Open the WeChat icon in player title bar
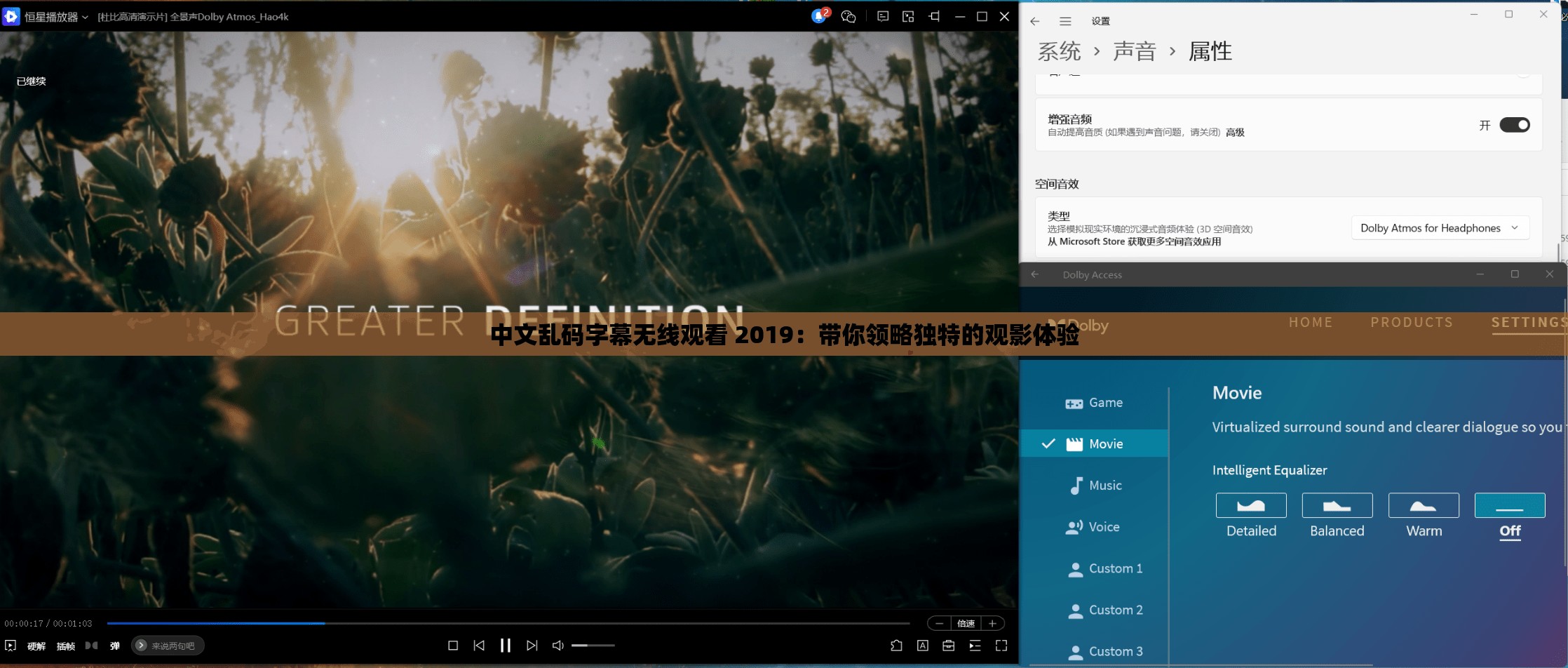This screenshot has width=1568, height=668. 849,17
